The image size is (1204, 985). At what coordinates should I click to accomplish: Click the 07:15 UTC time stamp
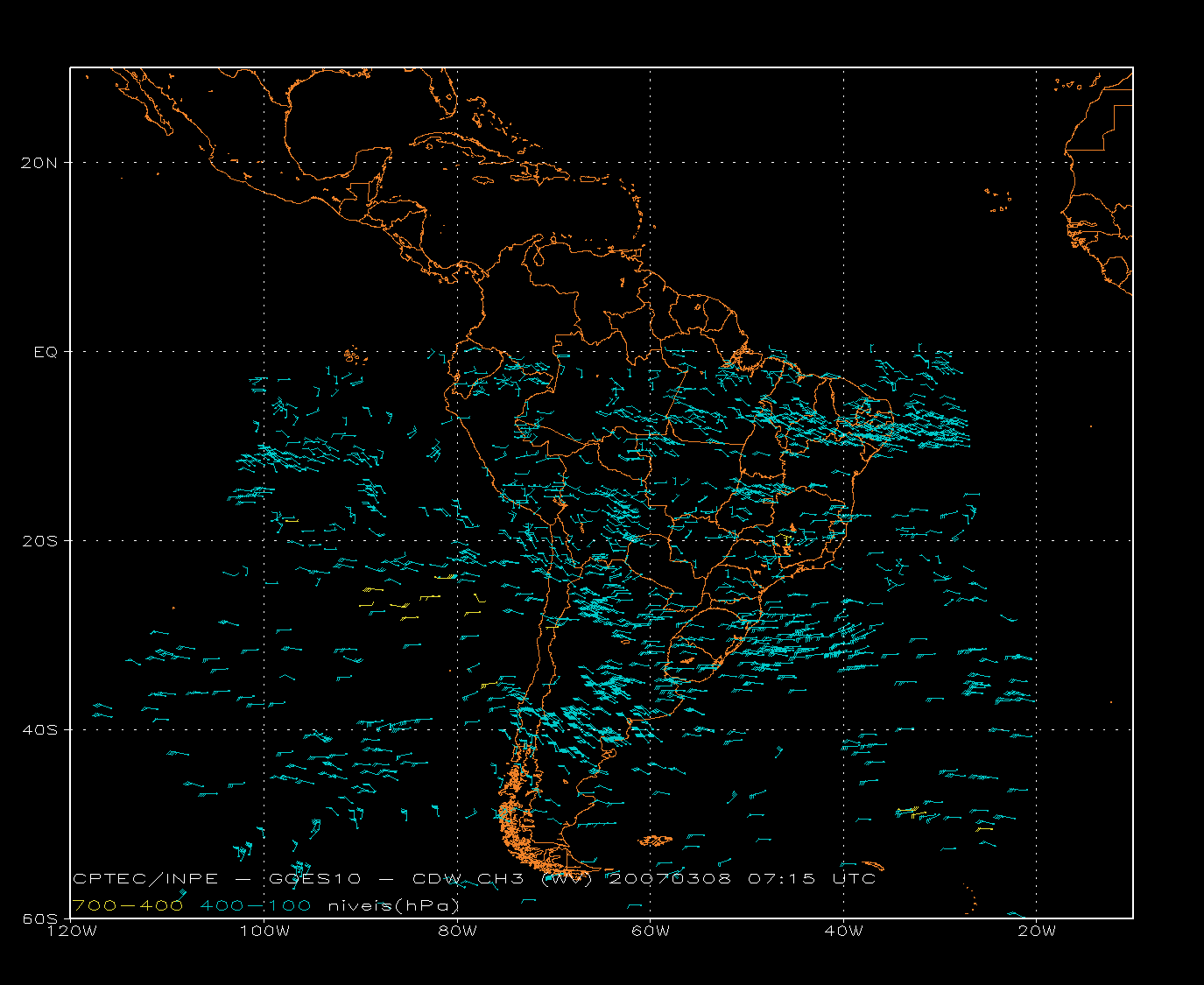(812, 877)
